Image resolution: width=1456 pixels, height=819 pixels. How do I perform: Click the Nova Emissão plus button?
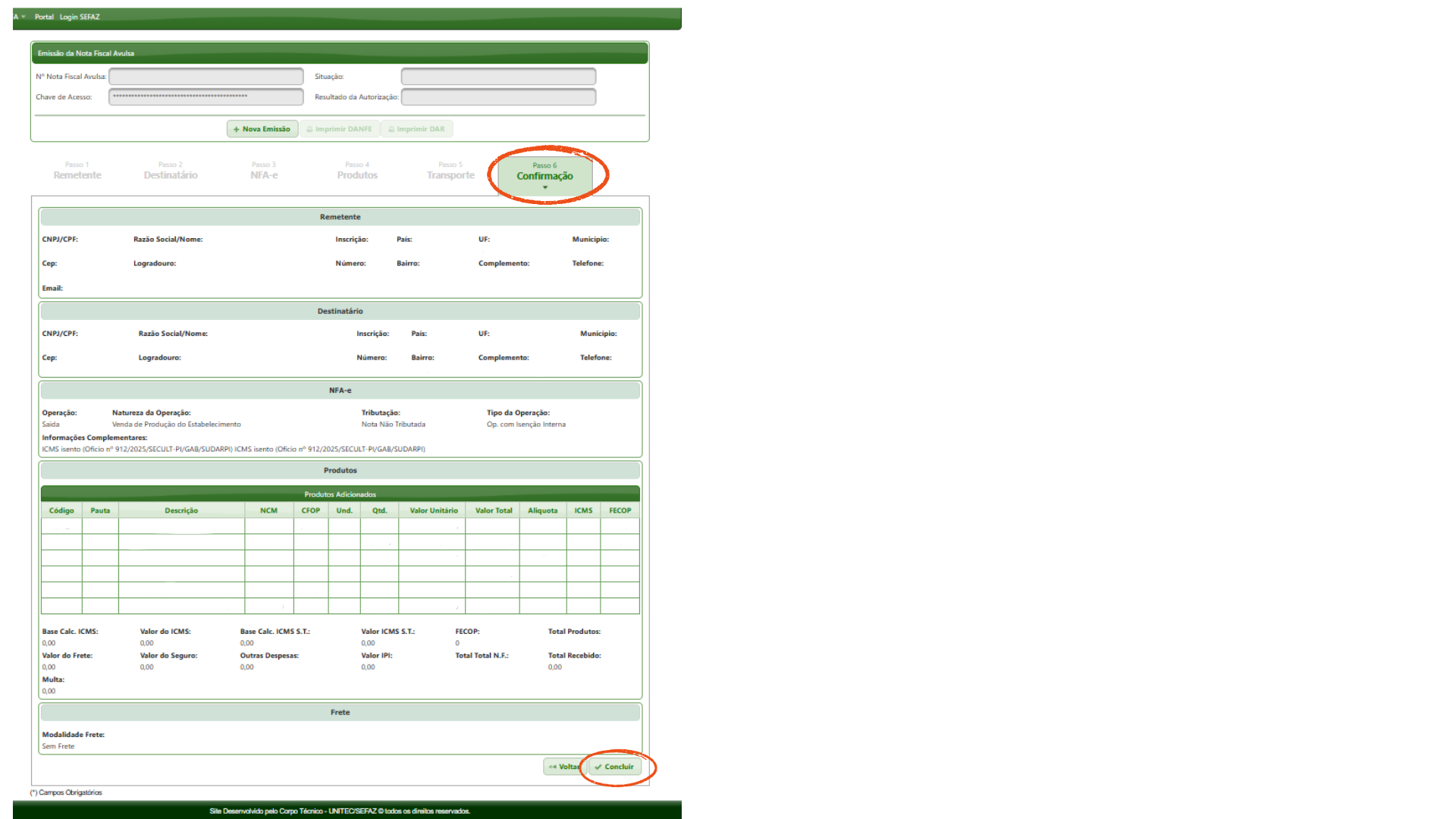coord(262,129)
